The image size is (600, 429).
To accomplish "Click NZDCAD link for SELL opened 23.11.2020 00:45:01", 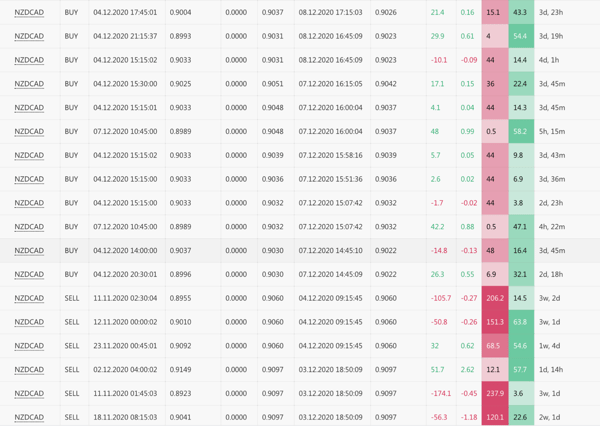I will tap(29, 346).
